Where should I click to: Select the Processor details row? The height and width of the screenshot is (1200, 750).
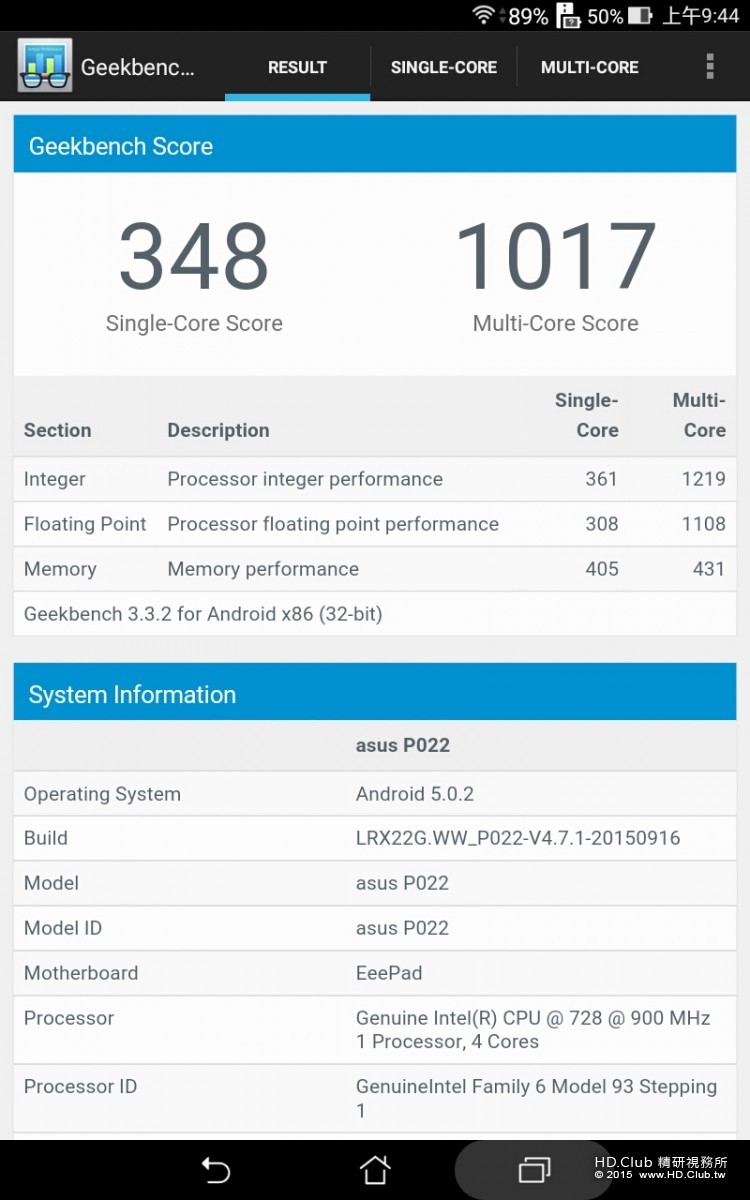[375, 1029]
